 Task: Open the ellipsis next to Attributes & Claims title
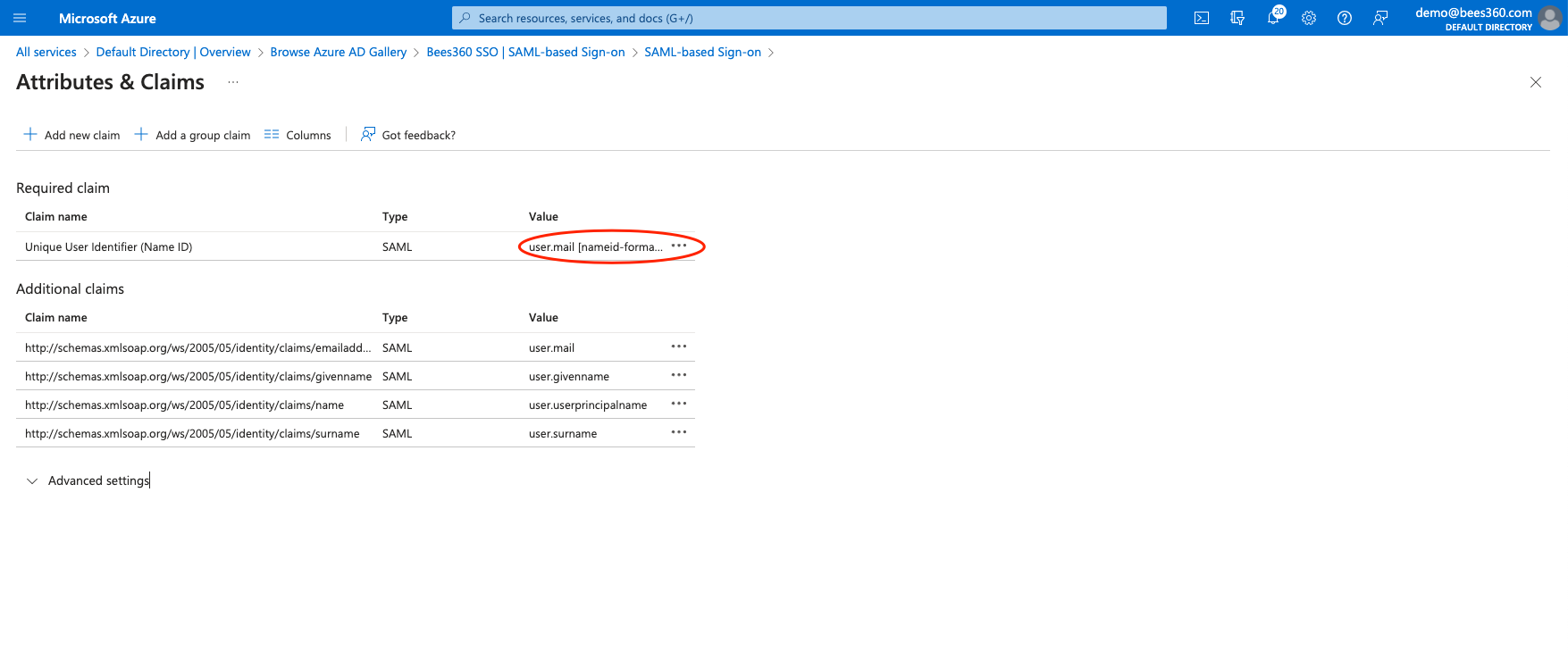233,82
